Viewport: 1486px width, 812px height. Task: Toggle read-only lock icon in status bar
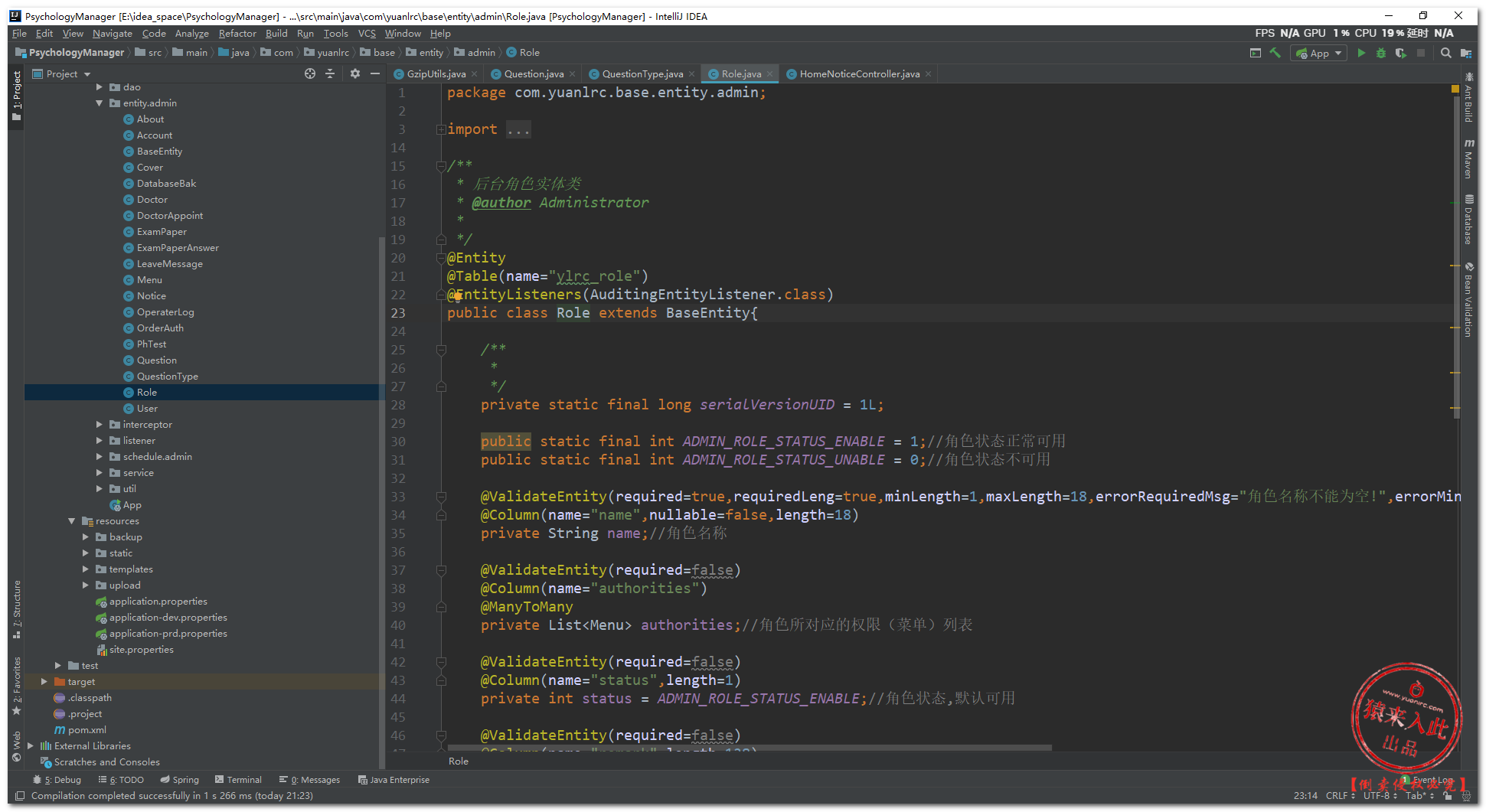pos(1447,796)
